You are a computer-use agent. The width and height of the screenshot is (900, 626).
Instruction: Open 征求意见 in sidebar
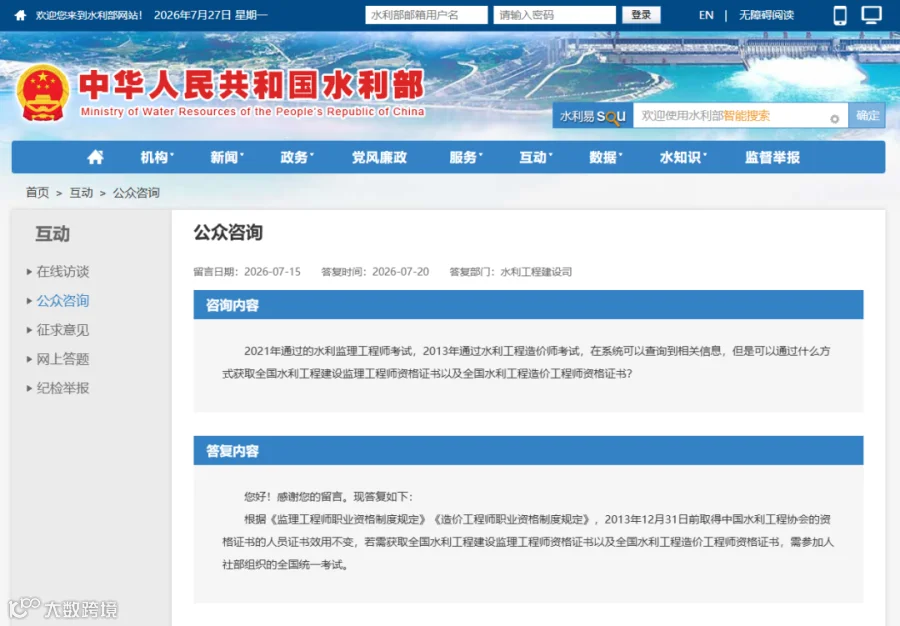coord(63,330)
